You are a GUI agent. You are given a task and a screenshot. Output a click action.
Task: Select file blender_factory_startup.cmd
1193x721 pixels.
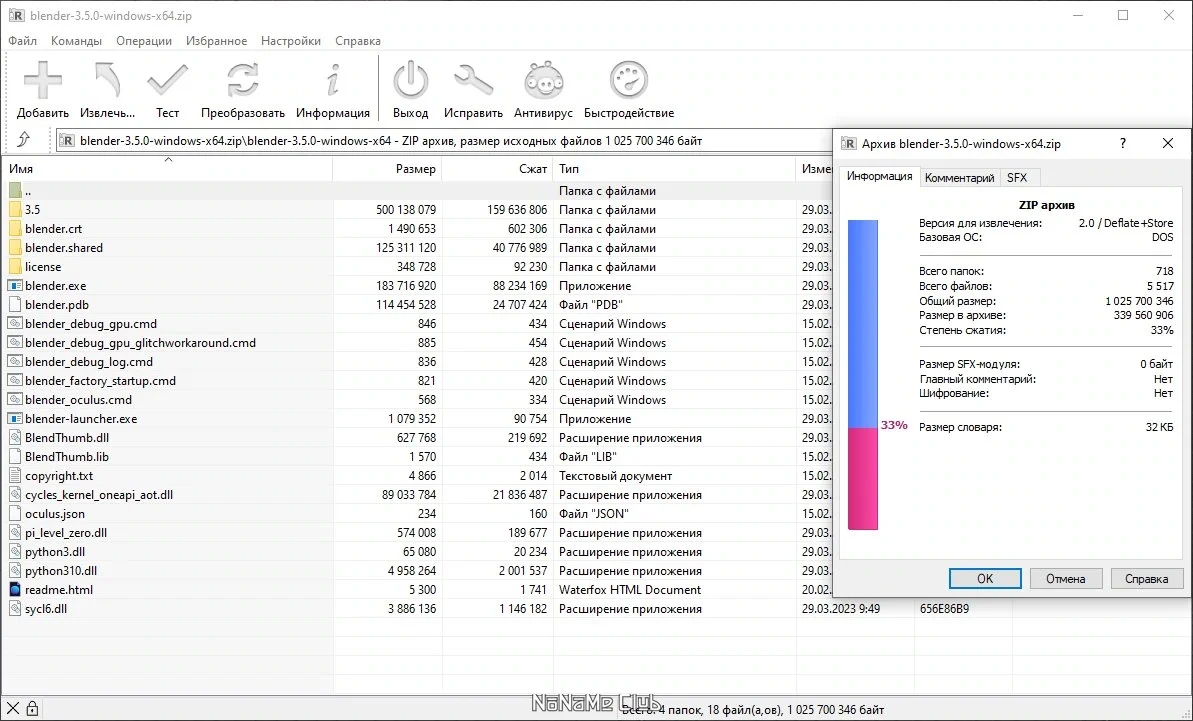(100, 381)
